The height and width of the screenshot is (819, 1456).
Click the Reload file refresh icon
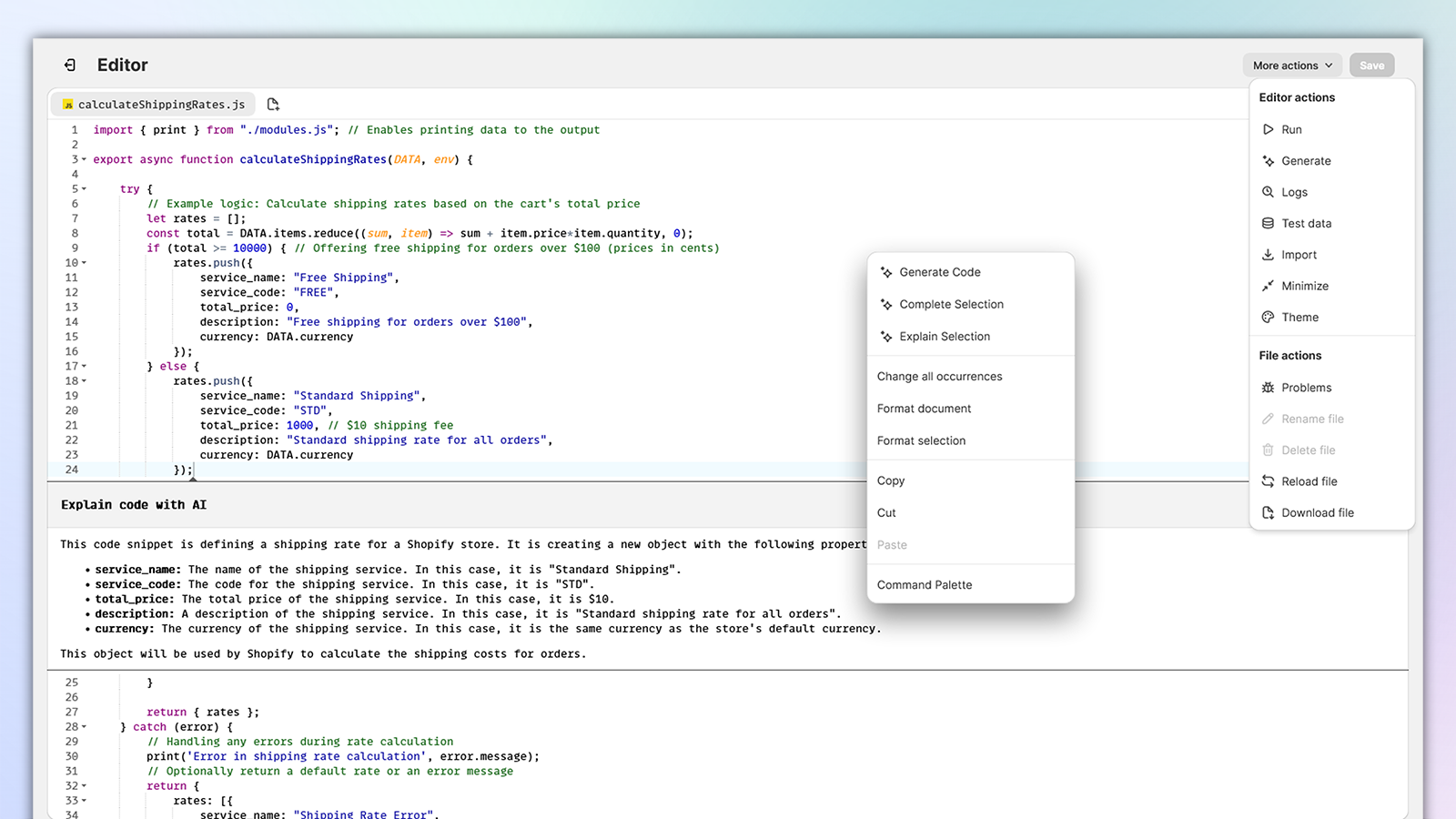point(1268,481)
